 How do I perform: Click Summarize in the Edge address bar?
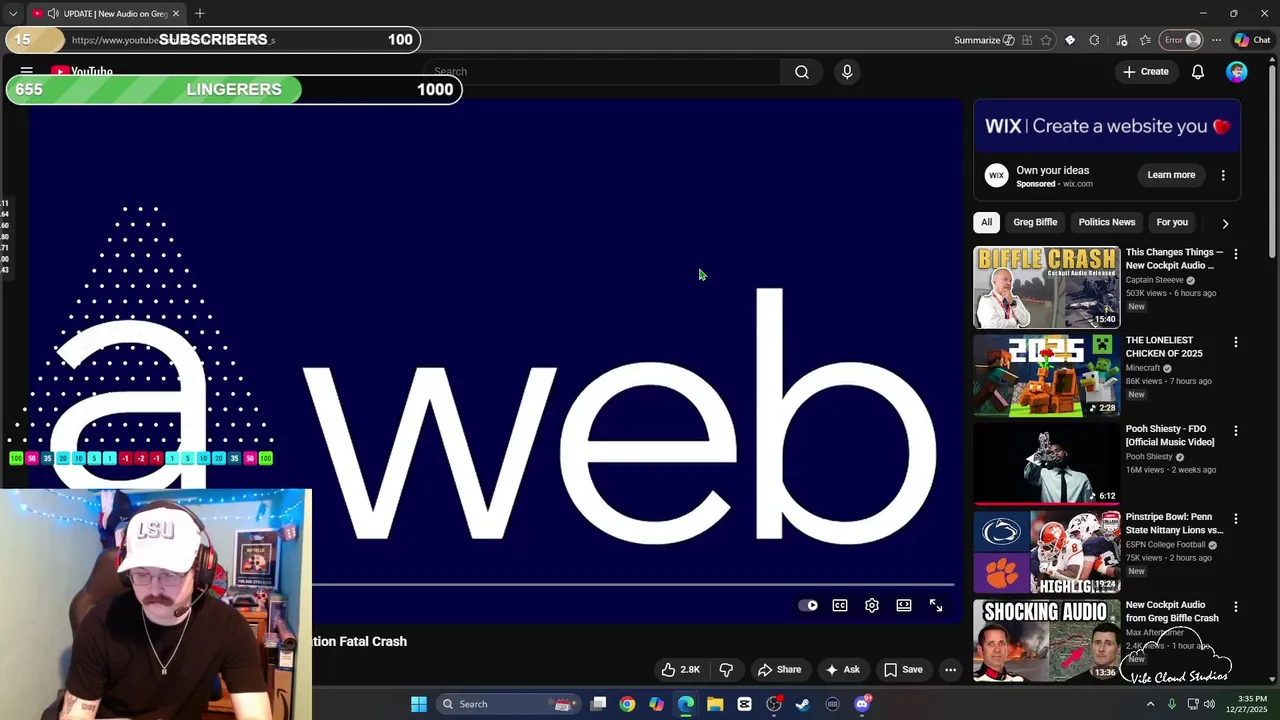pyautogui.click(x=984, y=40)
